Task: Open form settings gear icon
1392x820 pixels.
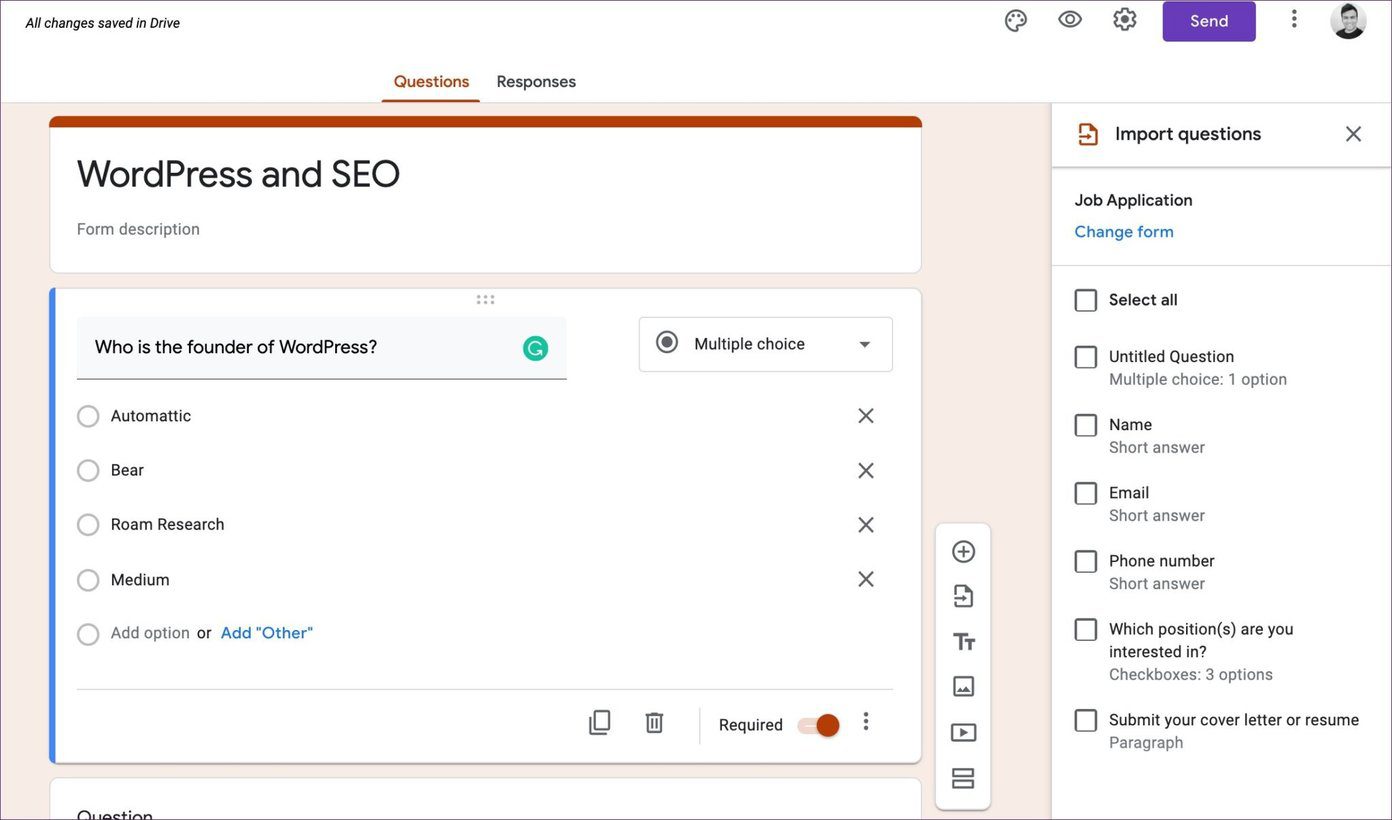Action: click(1125, 20)
